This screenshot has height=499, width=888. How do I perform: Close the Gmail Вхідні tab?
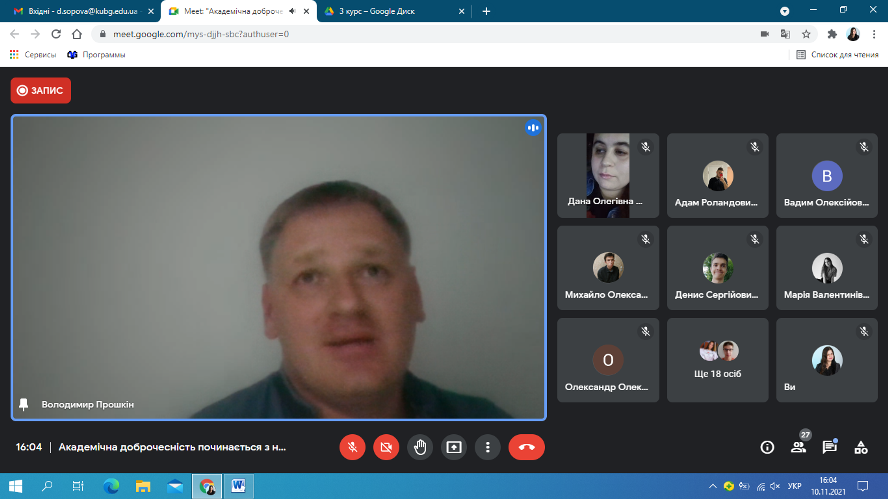click(151, 11)
